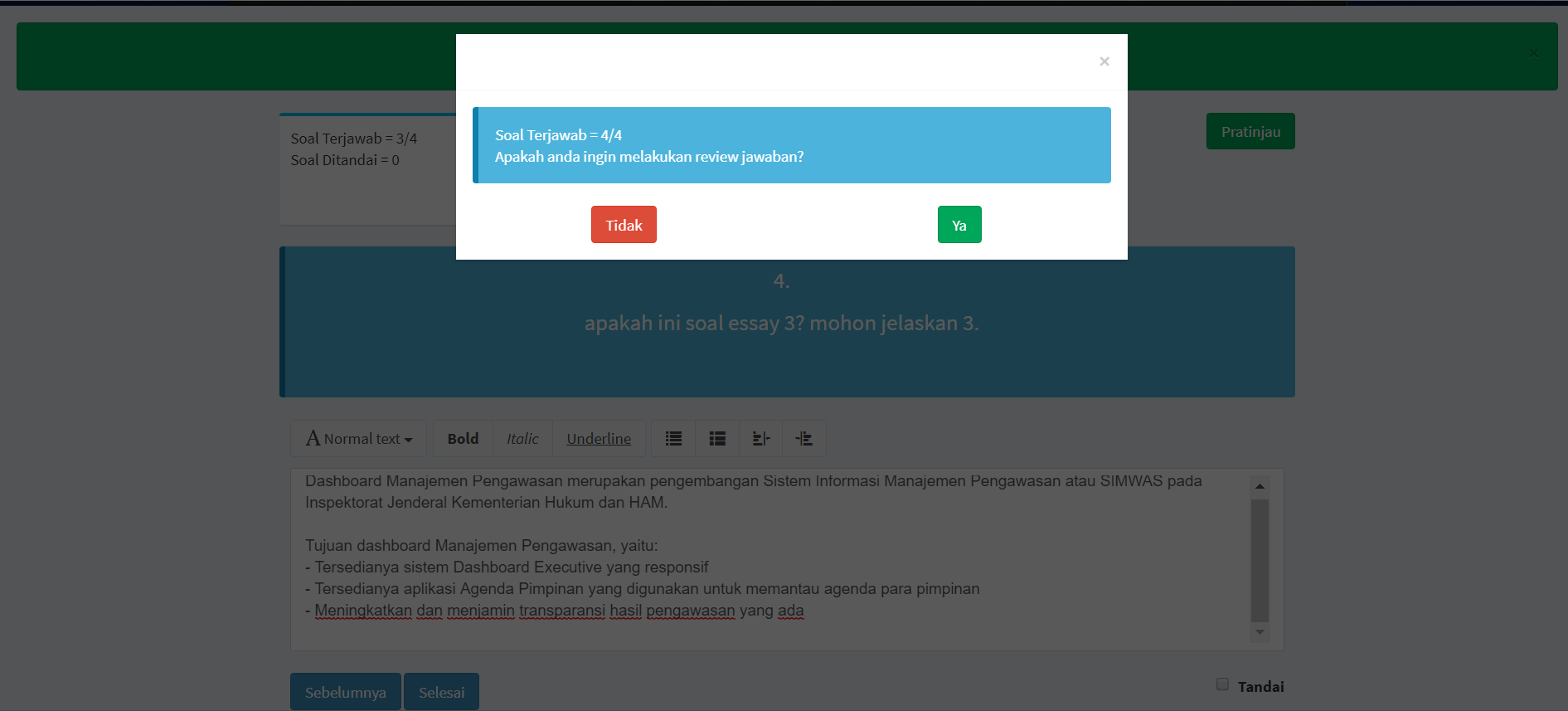Insert an unordered bullet list
Viewport: 1568px width, 711px height.
coord(673,439)
